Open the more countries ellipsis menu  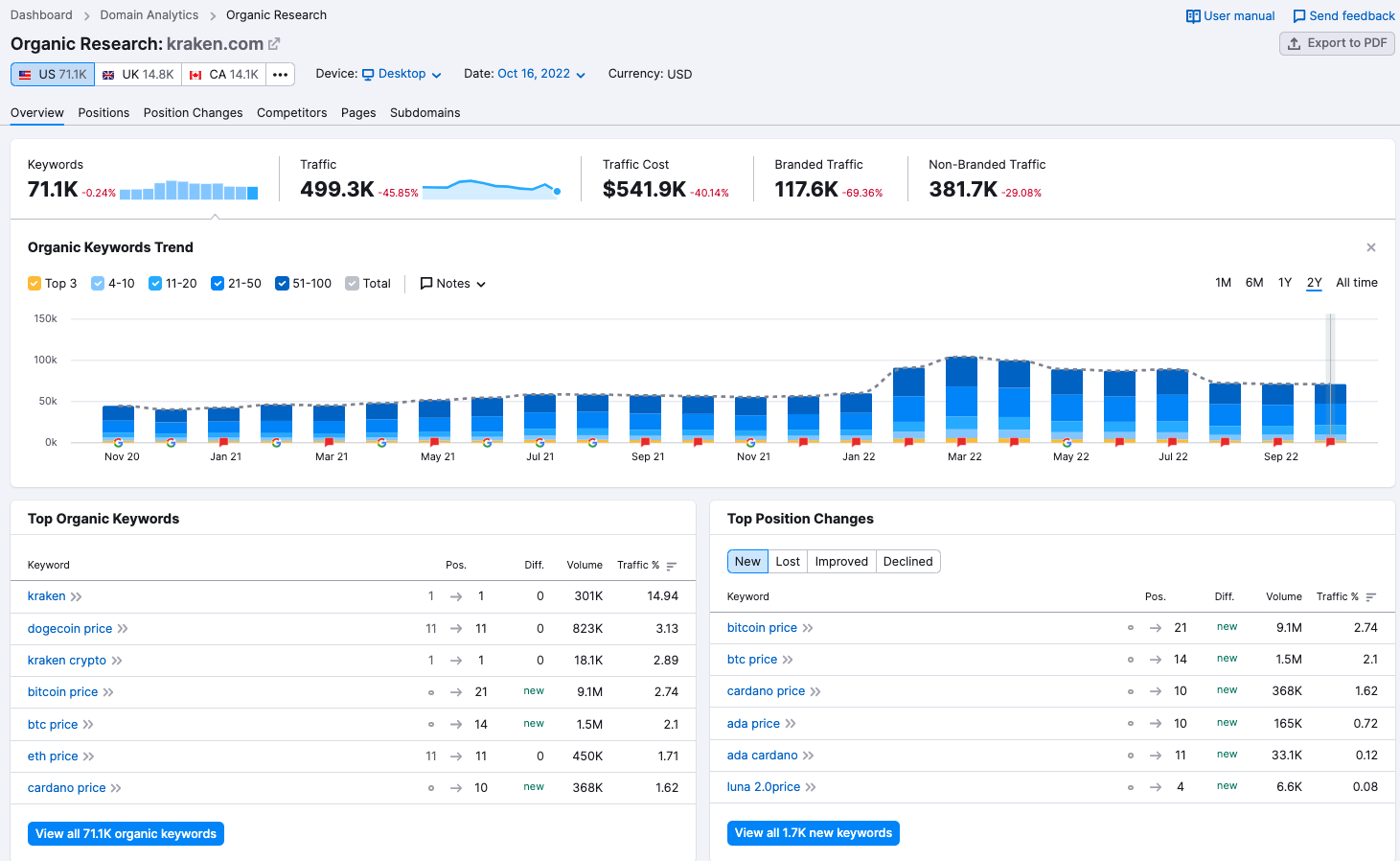click(x=280, y=75)
